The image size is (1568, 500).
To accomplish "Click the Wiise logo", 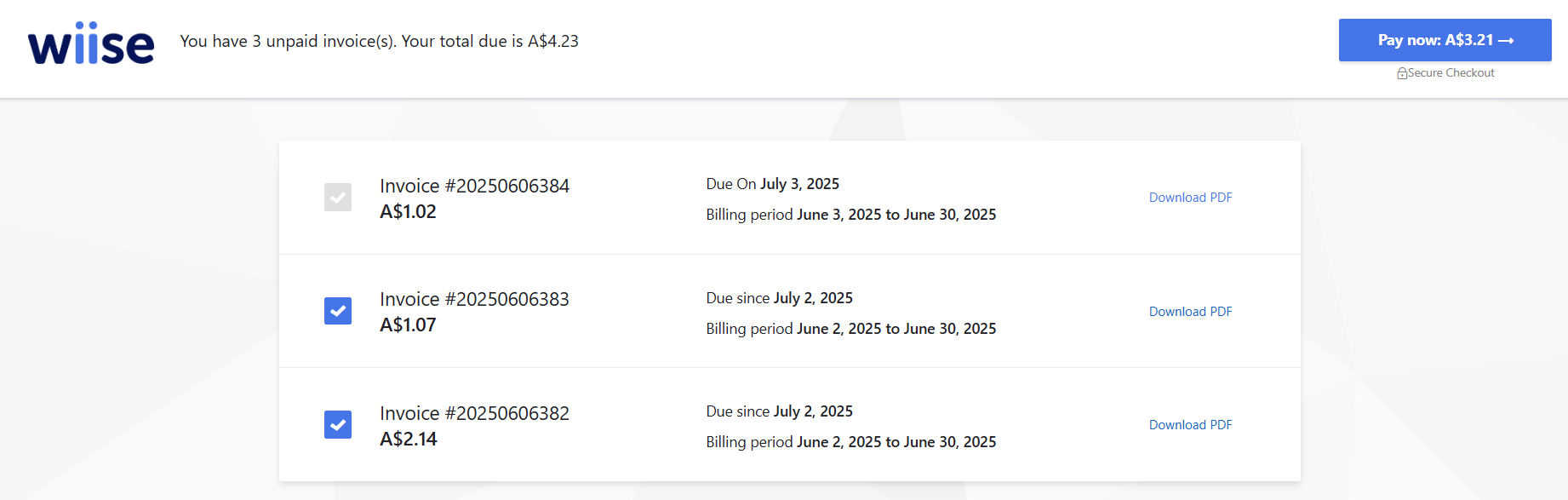I will 91,43.
